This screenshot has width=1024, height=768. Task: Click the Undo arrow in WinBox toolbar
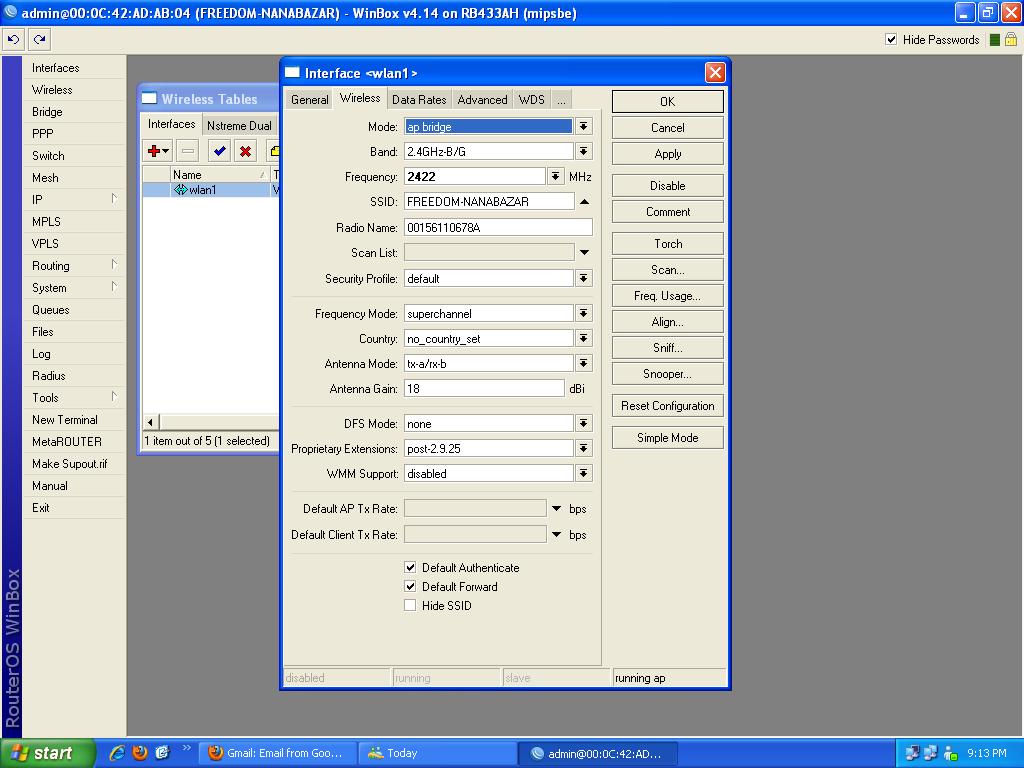point(13,40)
